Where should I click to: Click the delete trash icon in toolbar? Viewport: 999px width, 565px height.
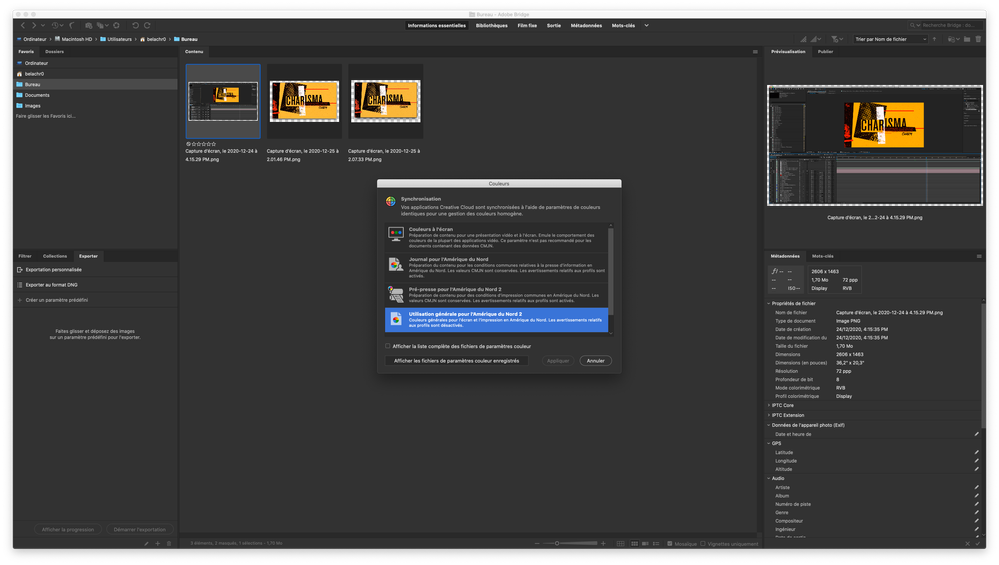click(x=977, y=39)
